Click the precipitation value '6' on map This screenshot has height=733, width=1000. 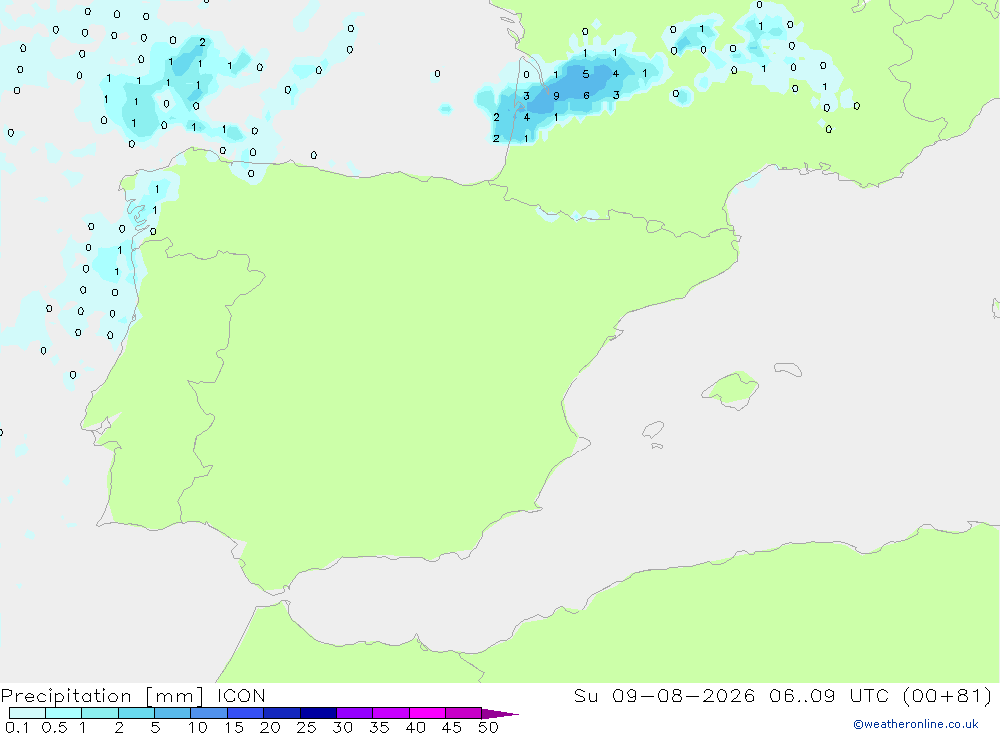pyautogui.click(x=586, y=96)
